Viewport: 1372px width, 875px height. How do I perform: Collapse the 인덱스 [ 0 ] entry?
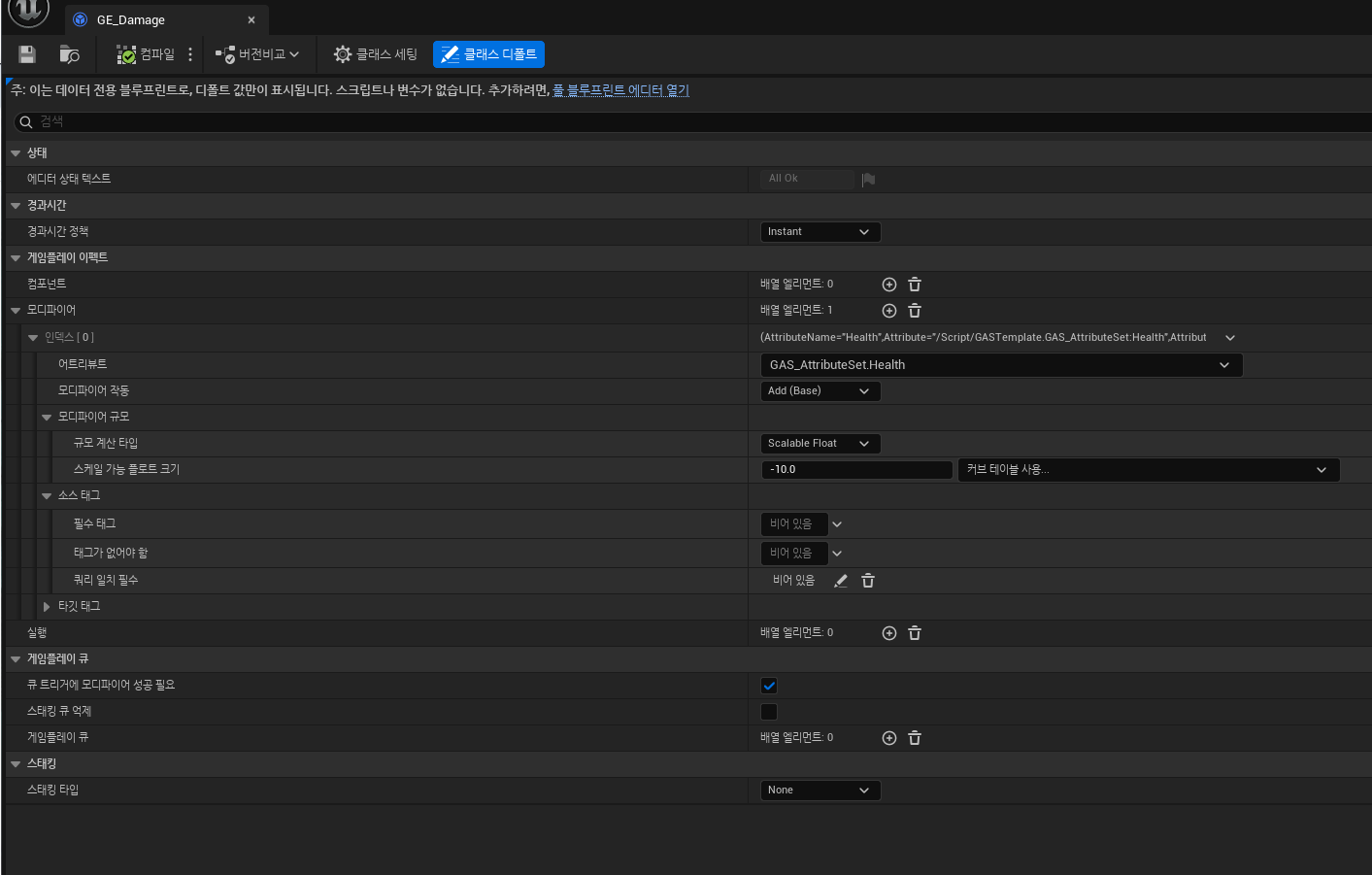coord(33,338)
